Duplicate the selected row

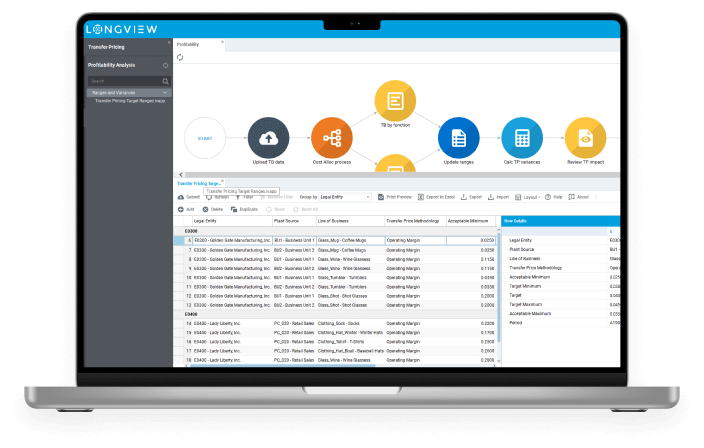[244, 209]
